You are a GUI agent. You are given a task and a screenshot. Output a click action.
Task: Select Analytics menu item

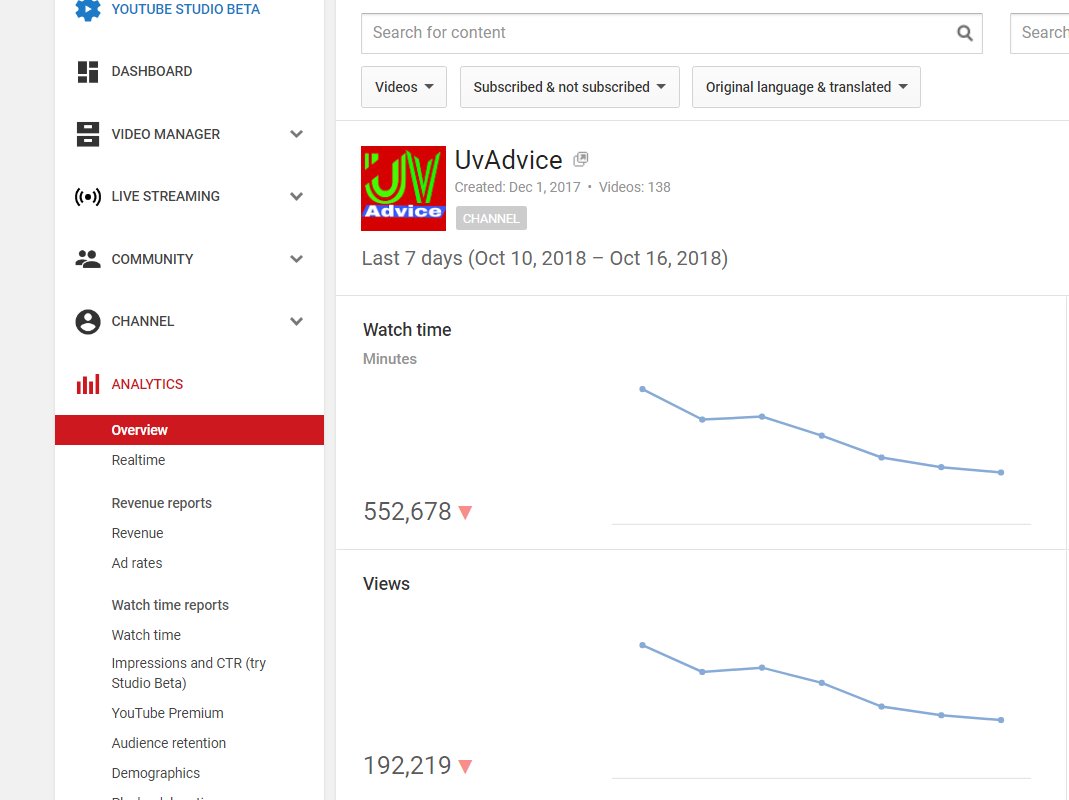(x=147, y=384)
